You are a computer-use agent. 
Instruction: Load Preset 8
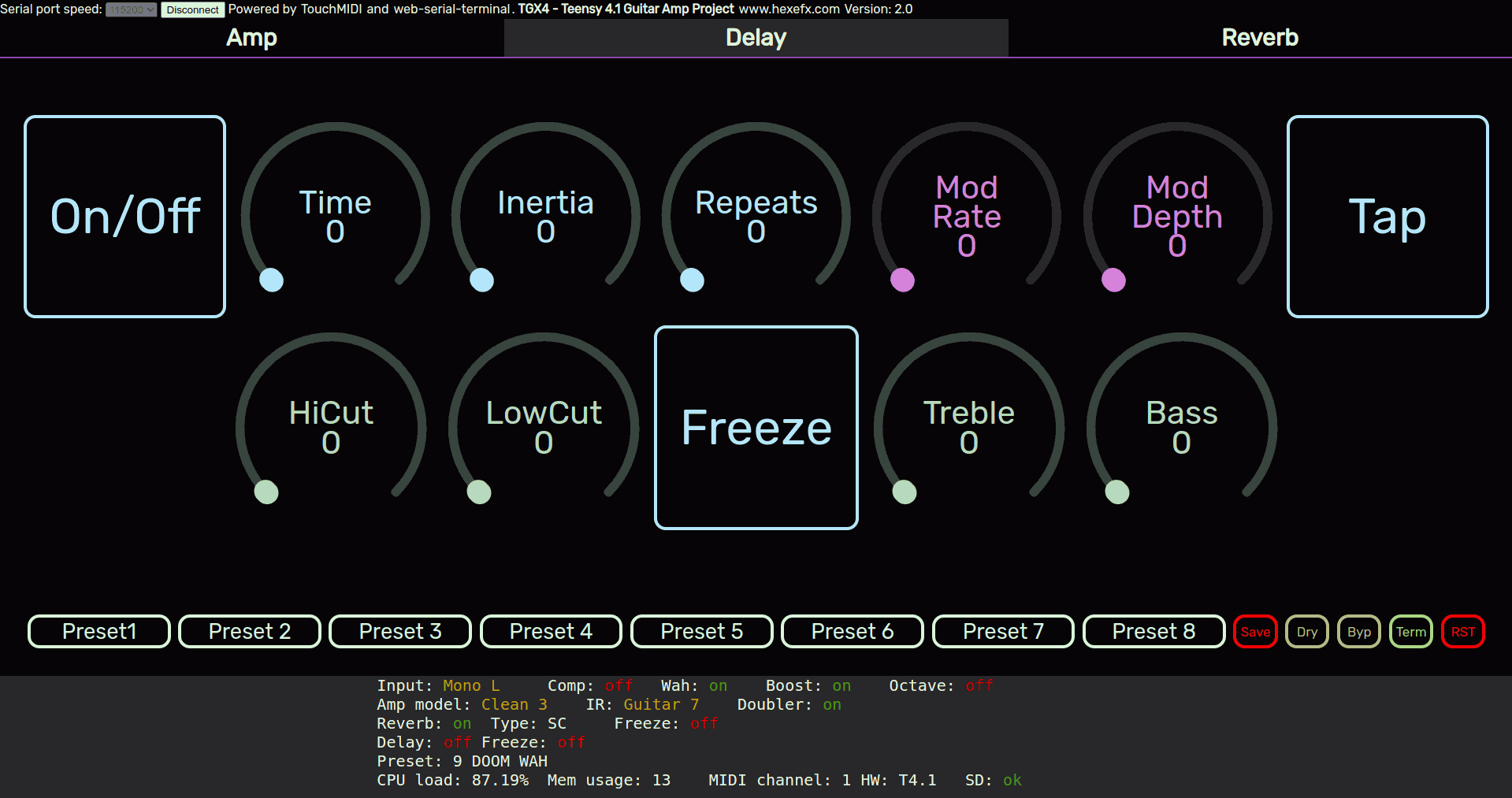click(x=1154, y=632)
